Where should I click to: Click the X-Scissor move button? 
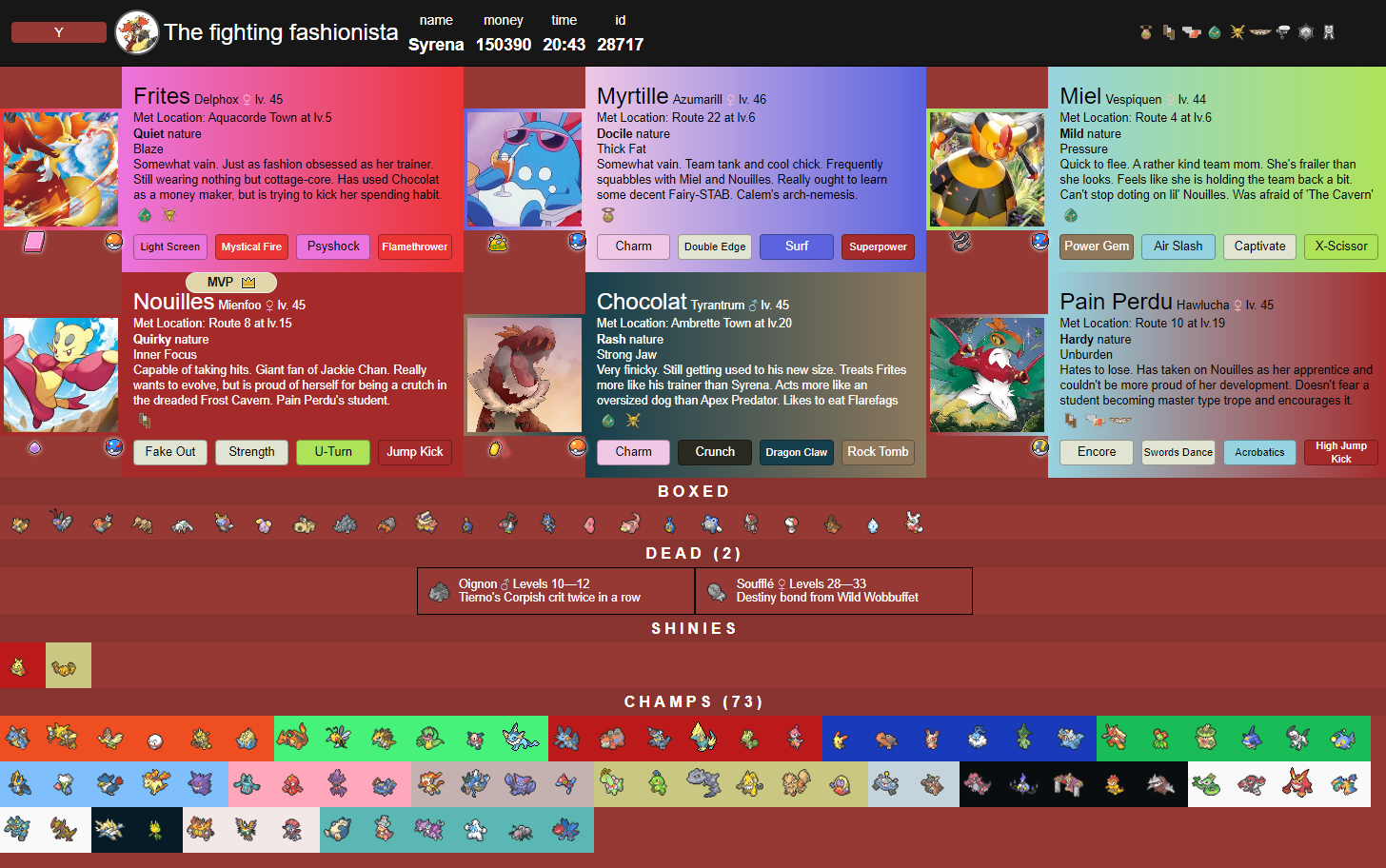1341,247
